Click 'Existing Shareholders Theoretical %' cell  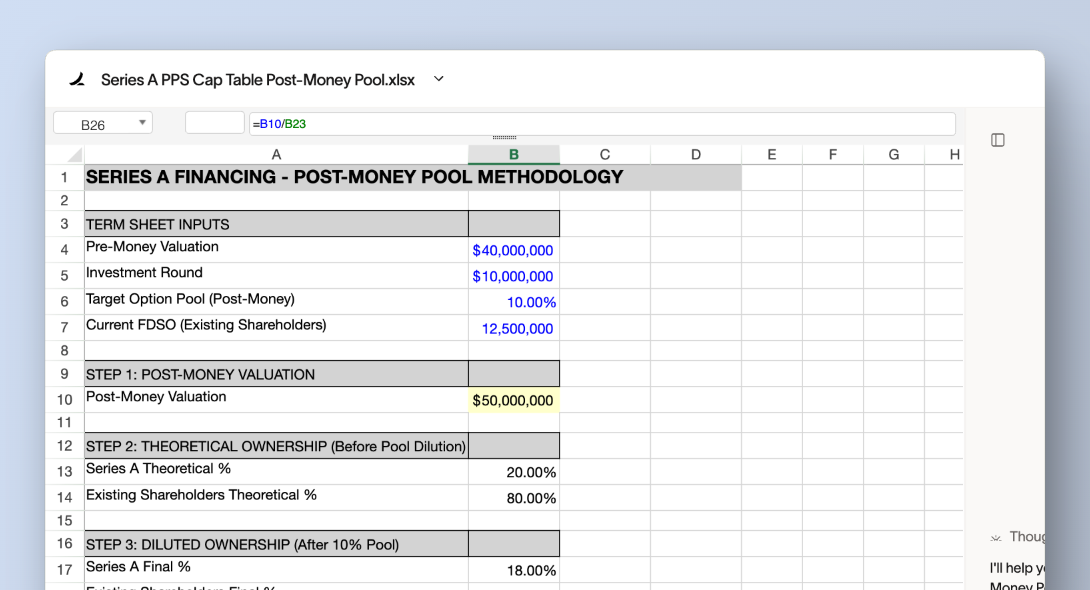(x=276, y=498)
